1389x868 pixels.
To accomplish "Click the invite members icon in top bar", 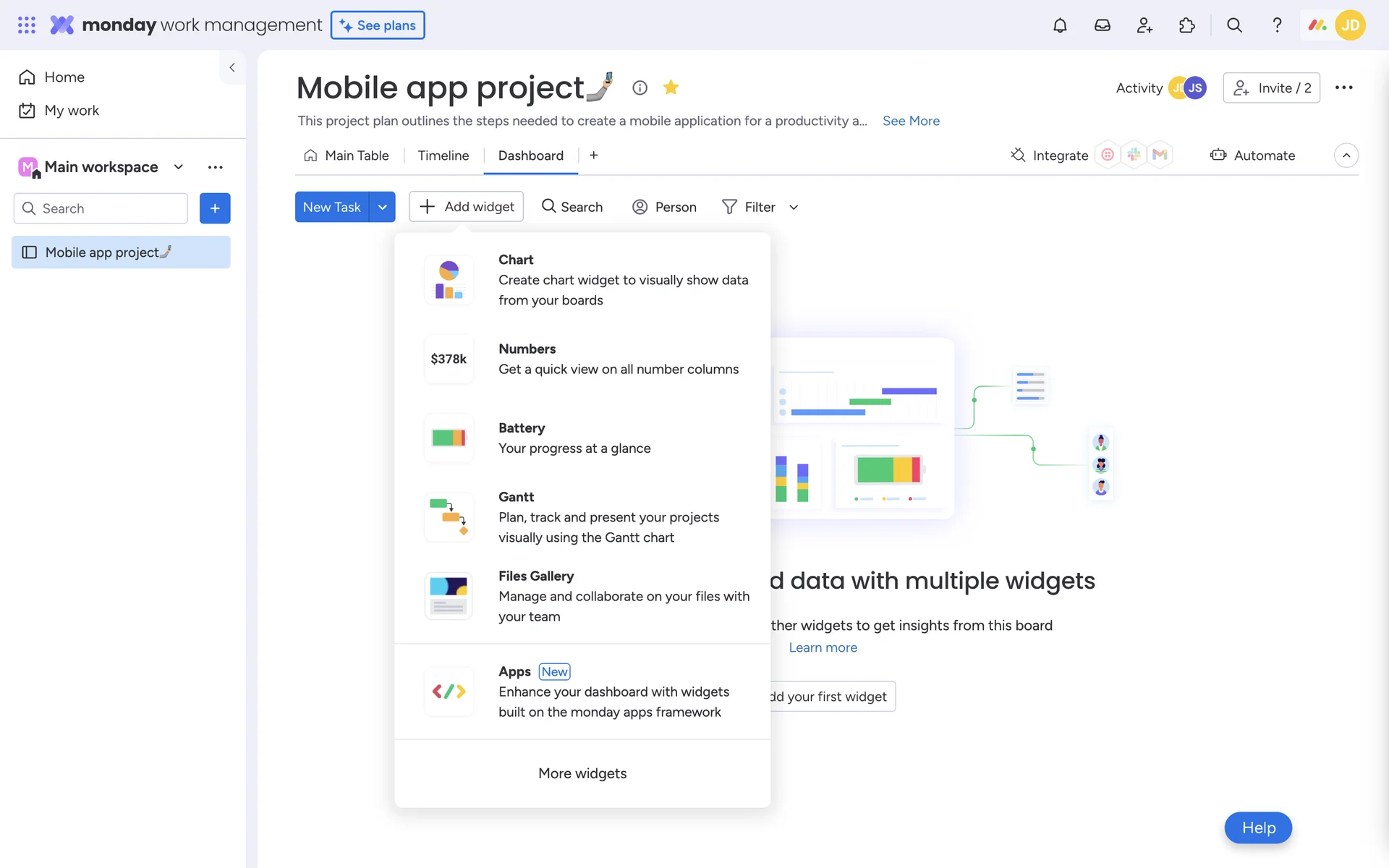I will (x=1144, y=25).
